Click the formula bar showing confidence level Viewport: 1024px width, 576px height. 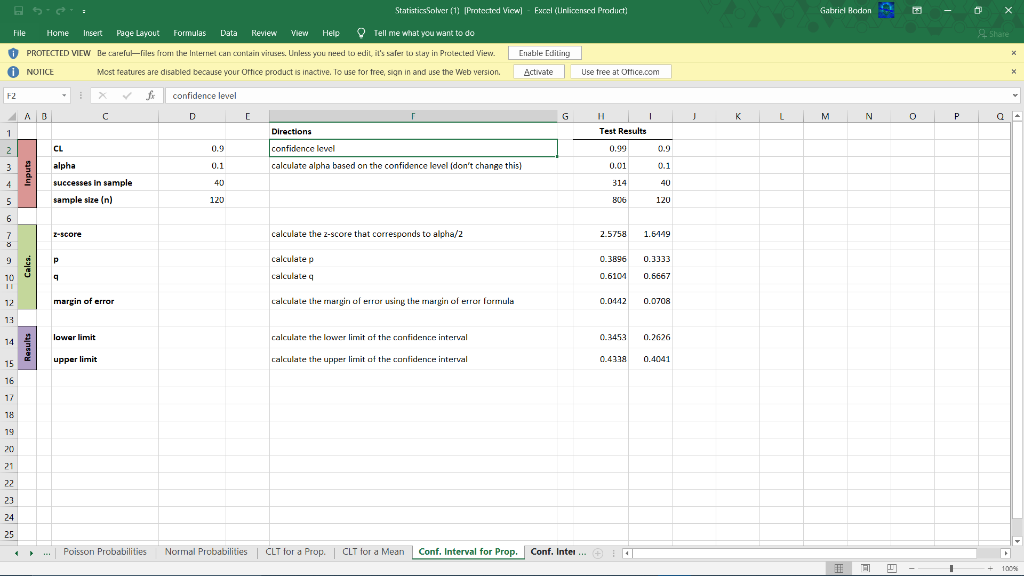click(588, 95)
